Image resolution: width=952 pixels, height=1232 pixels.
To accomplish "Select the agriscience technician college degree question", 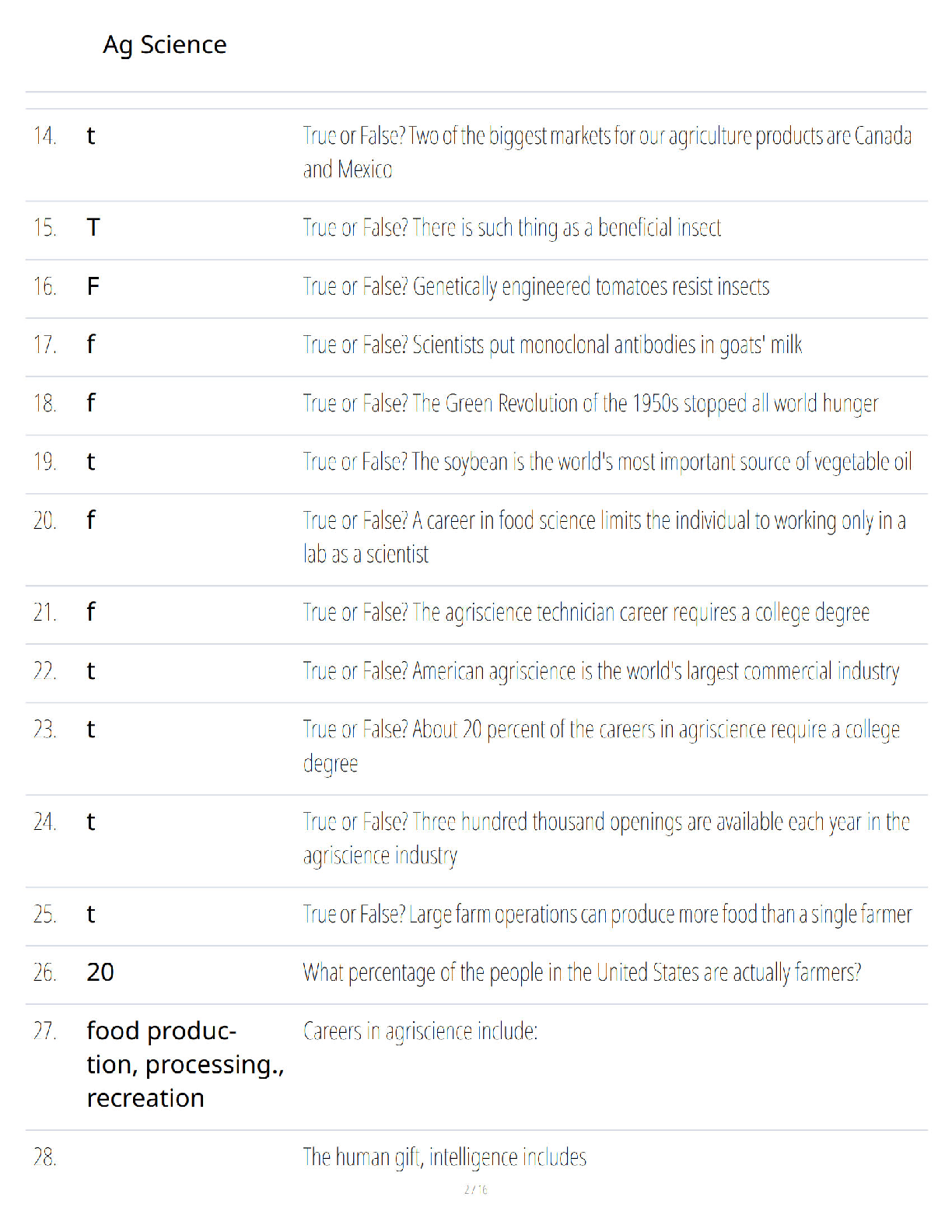I will pyautogui.click(x=586, y=613).
